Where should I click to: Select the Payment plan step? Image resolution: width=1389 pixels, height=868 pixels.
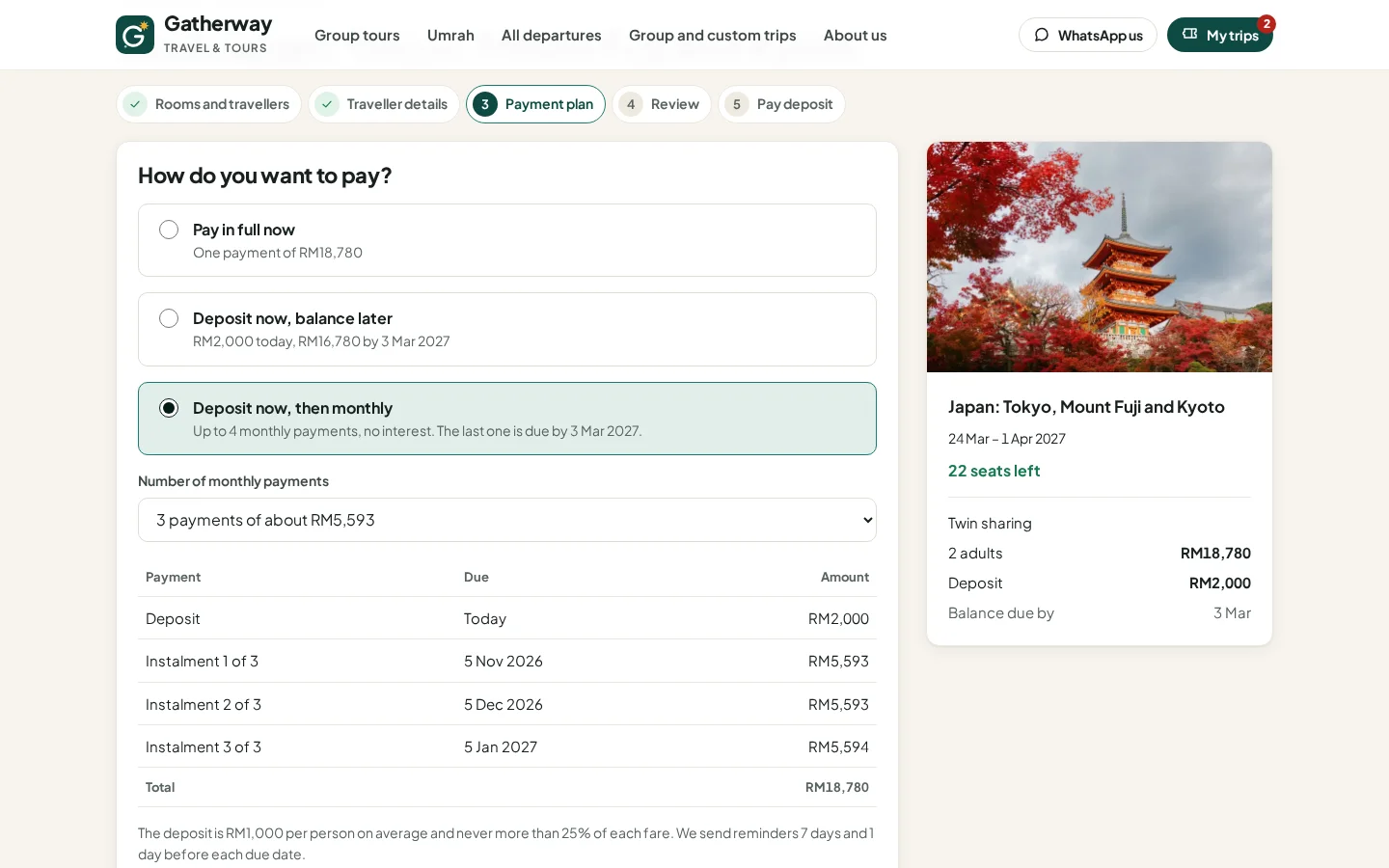pyautogui.click(x=536, y=104)
